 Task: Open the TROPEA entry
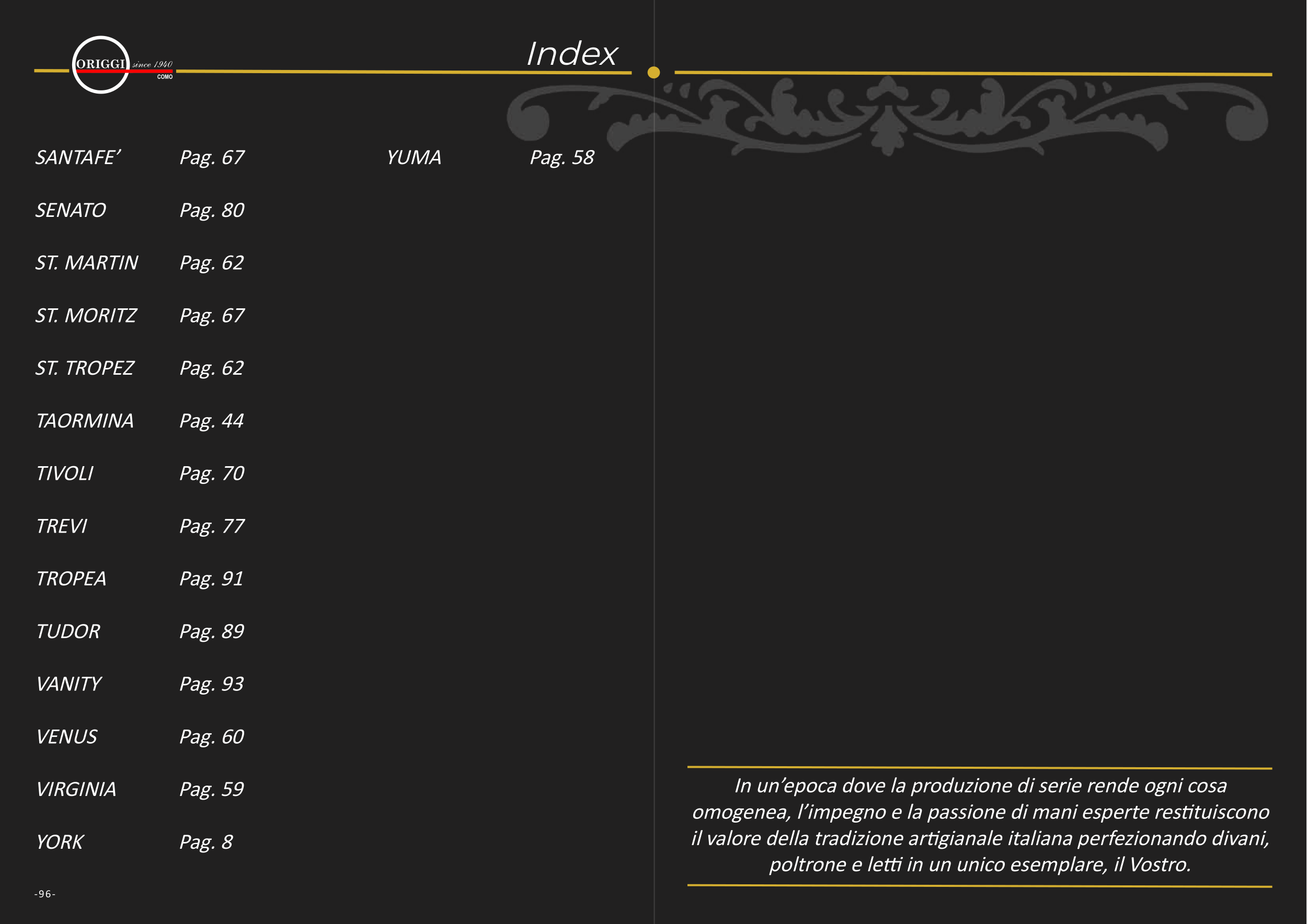click(x=71, y=579)
